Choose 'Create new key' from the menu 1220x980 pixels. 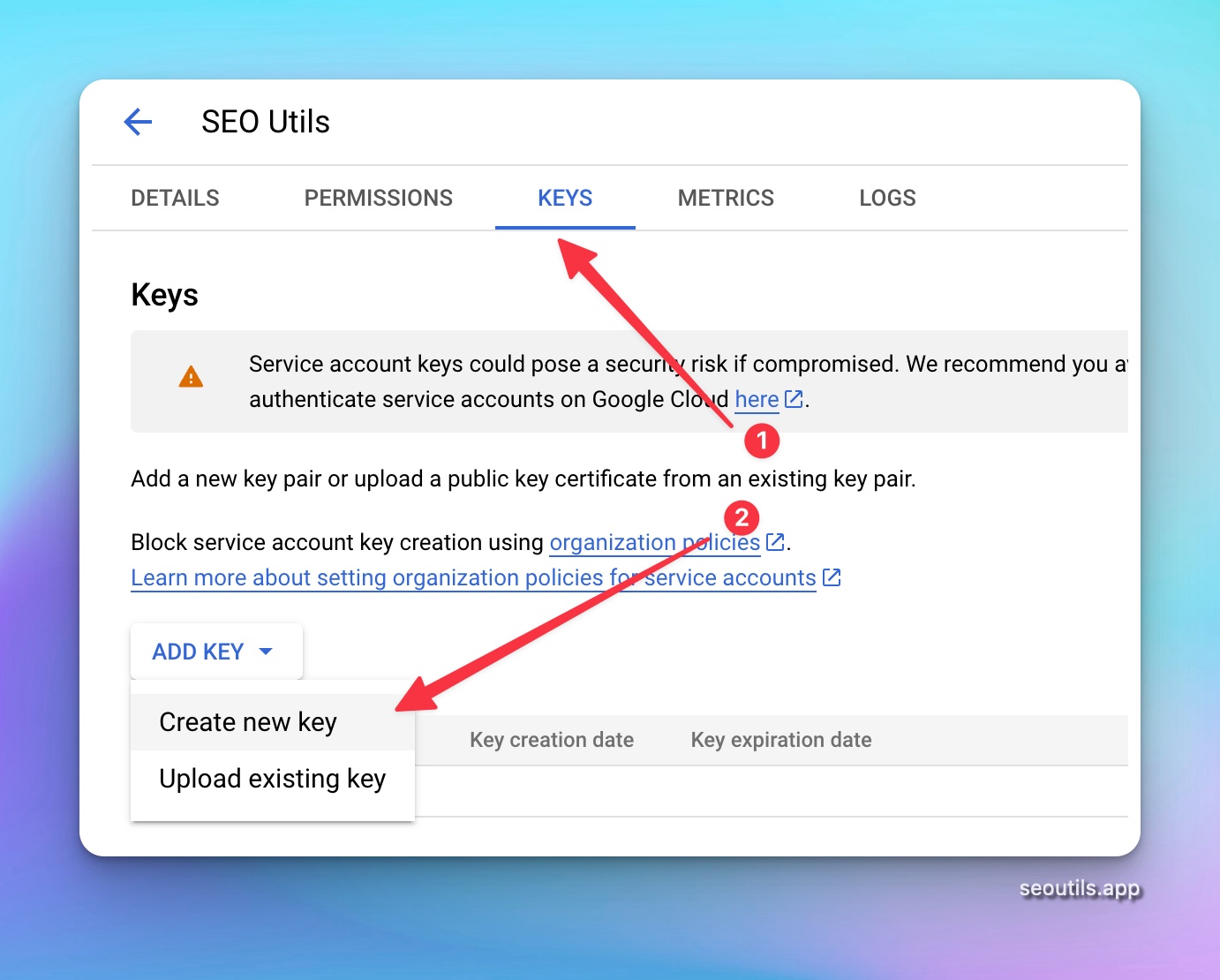point(248,722)
